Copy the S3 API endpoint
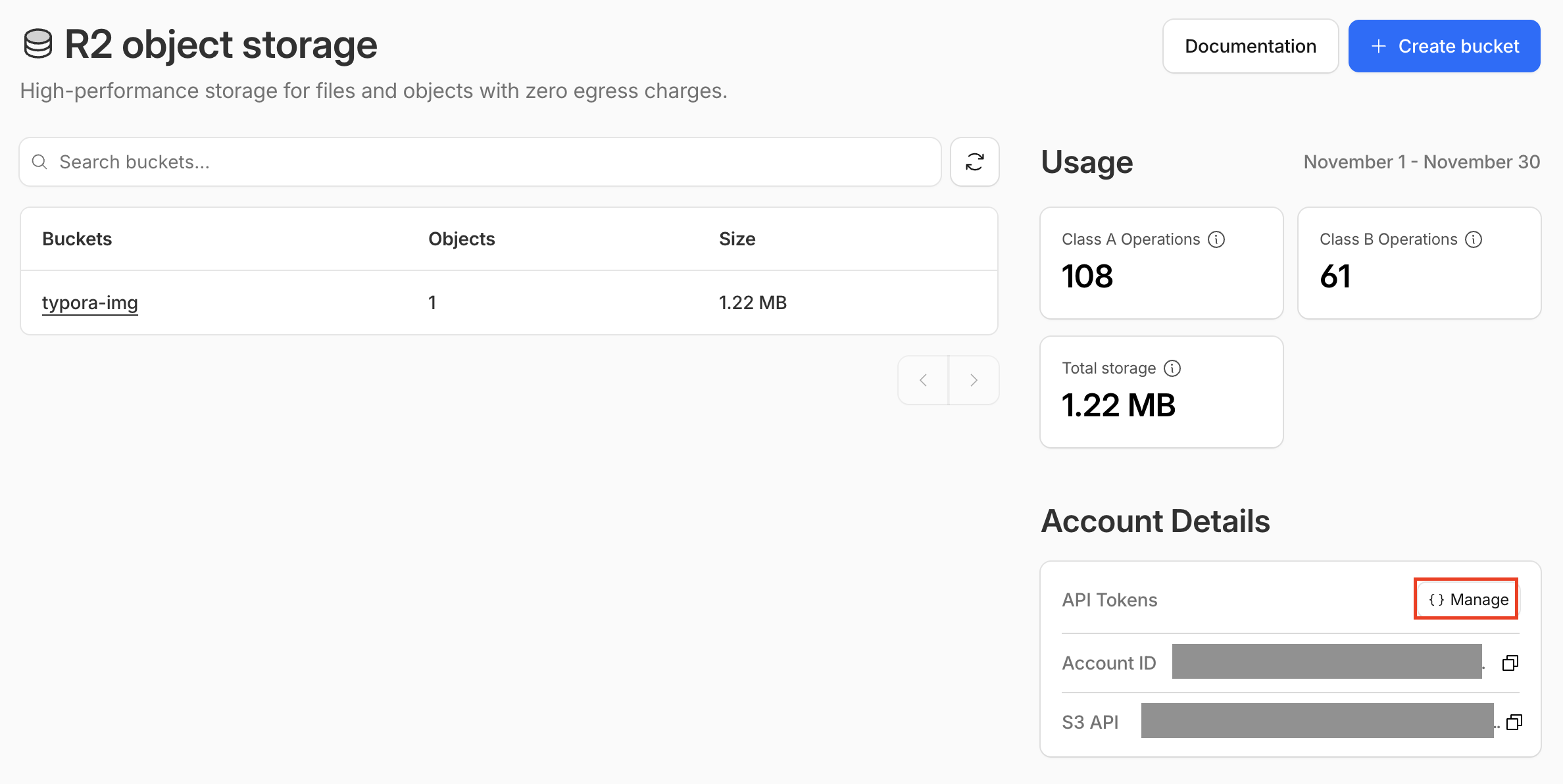The width and height of the screenshot is (1563, 784). point(1514,722)
